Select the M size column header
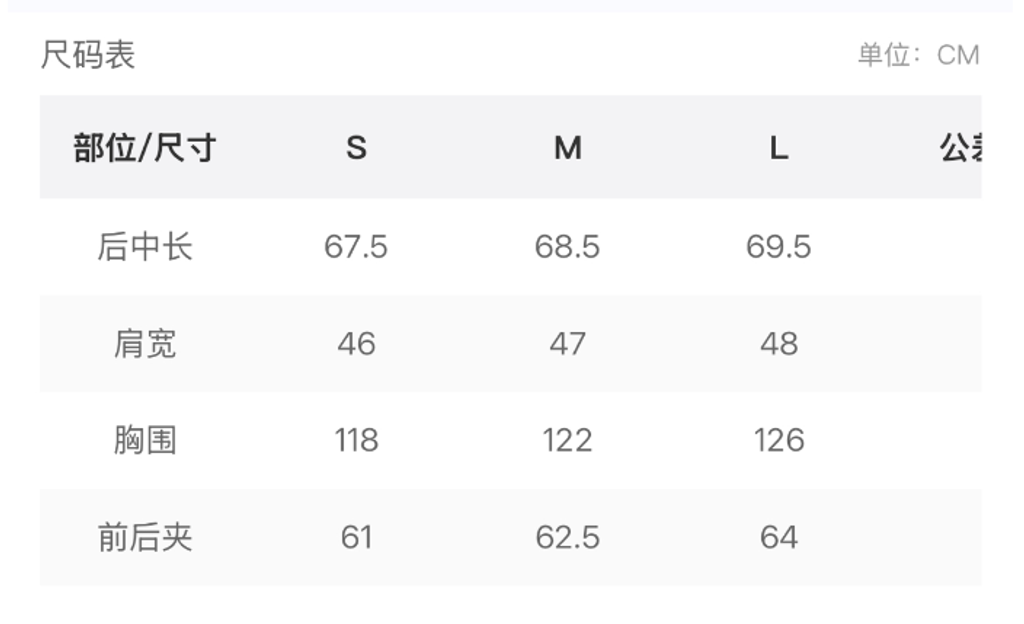 (x=567, y=148)
